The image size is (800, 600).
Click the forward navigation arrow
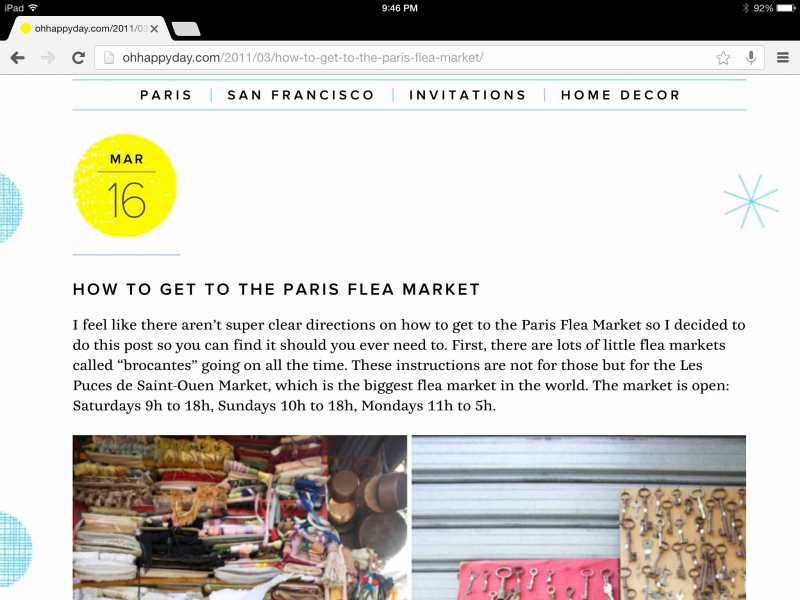[x=48, y=58]
